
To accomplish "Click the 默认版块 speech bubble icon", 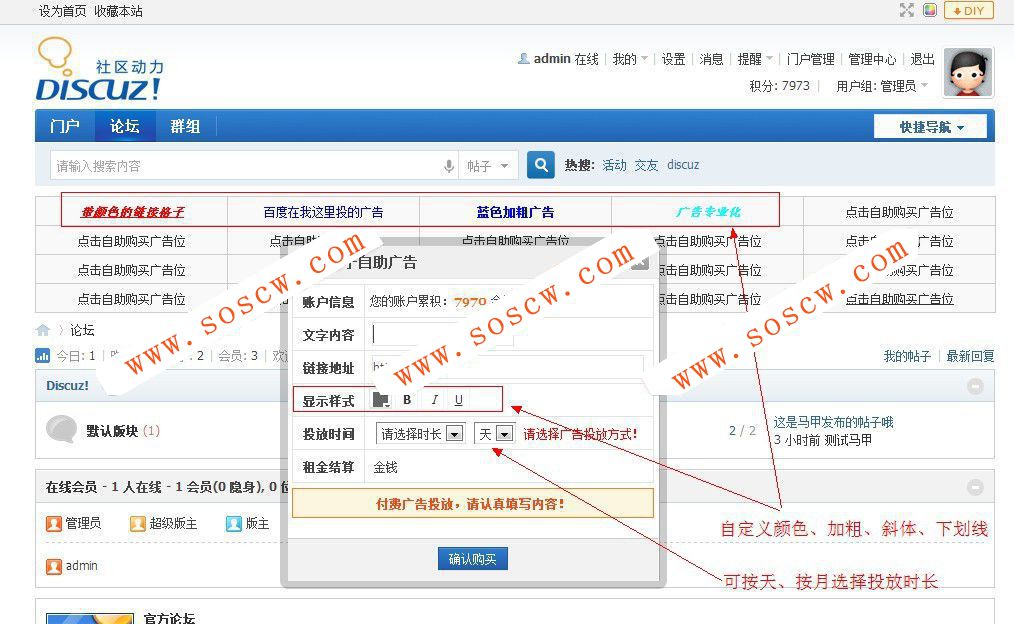I will click(x=61, y=429).
